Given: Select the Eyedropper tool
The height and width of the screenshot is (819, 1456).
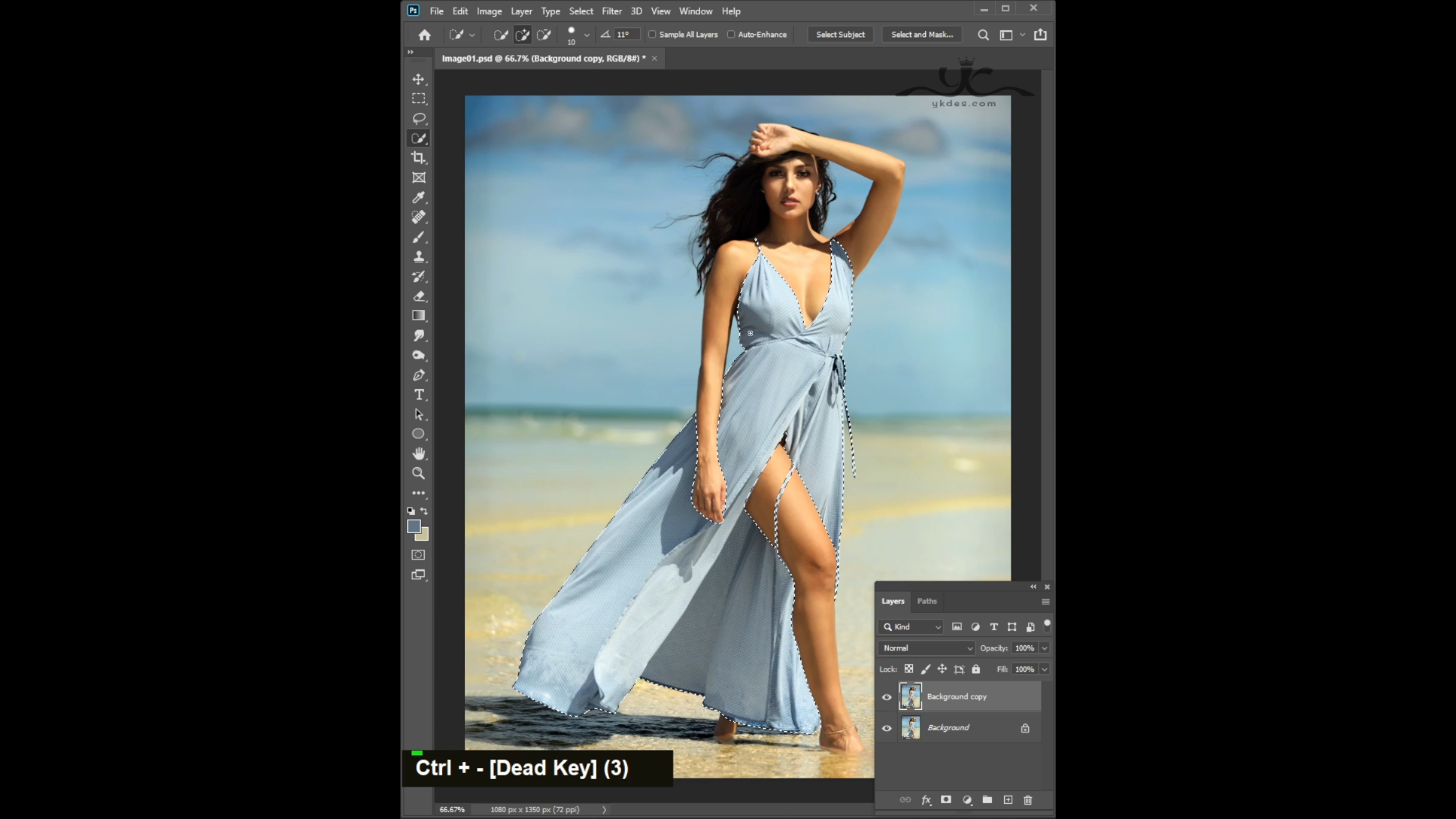Looking at the screenshot, I should 418,197.
